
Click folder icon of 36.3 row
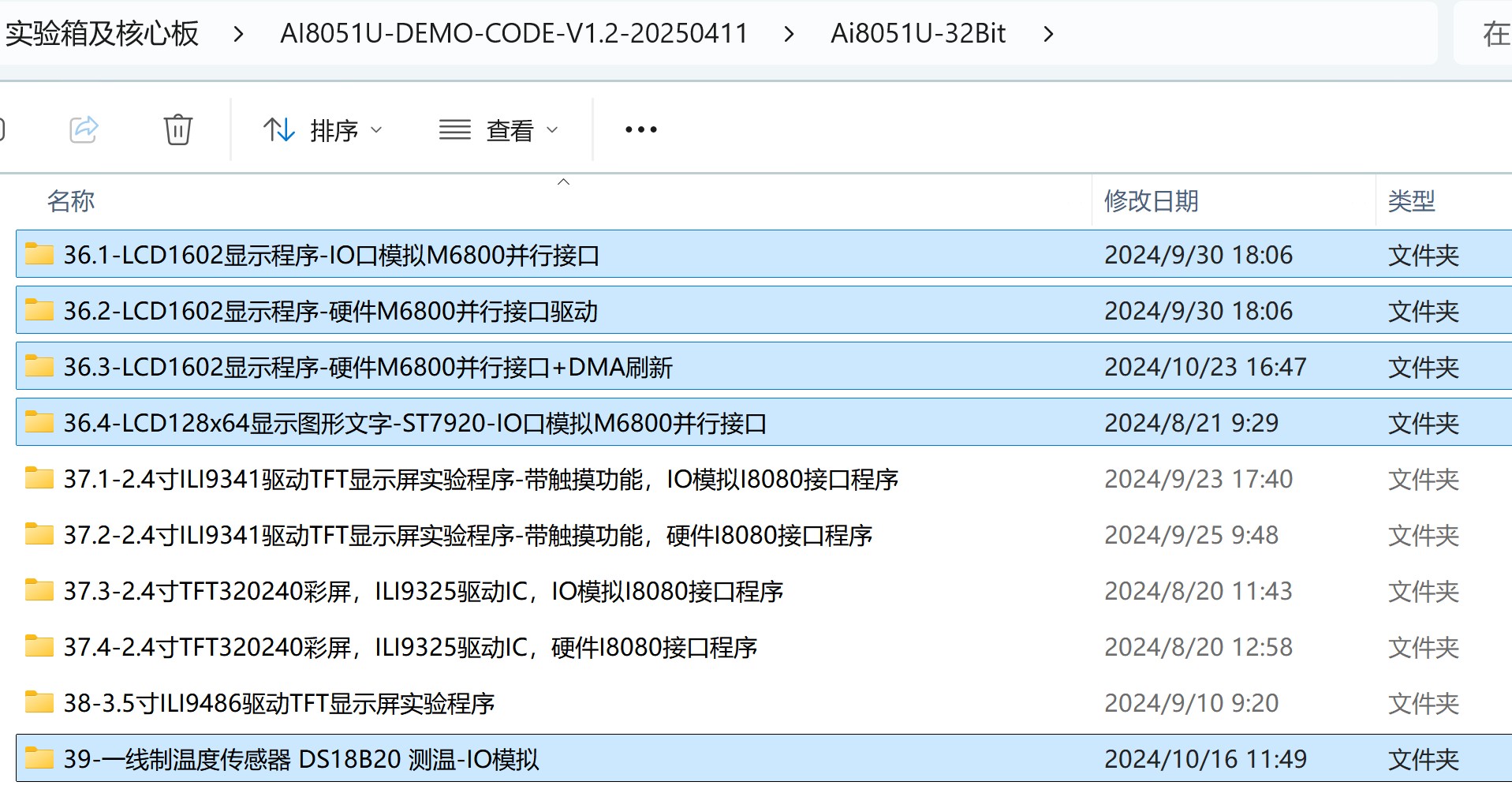point(39,365)
